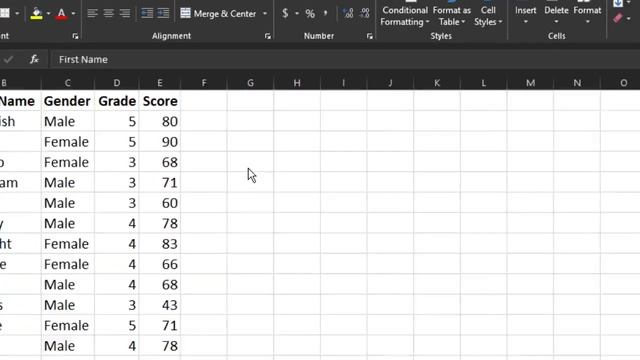The width and height of the screenshot is (640, 360).
Task: Select Grade 4 cell in score 66 row
Action: click(x=117, y=264)
